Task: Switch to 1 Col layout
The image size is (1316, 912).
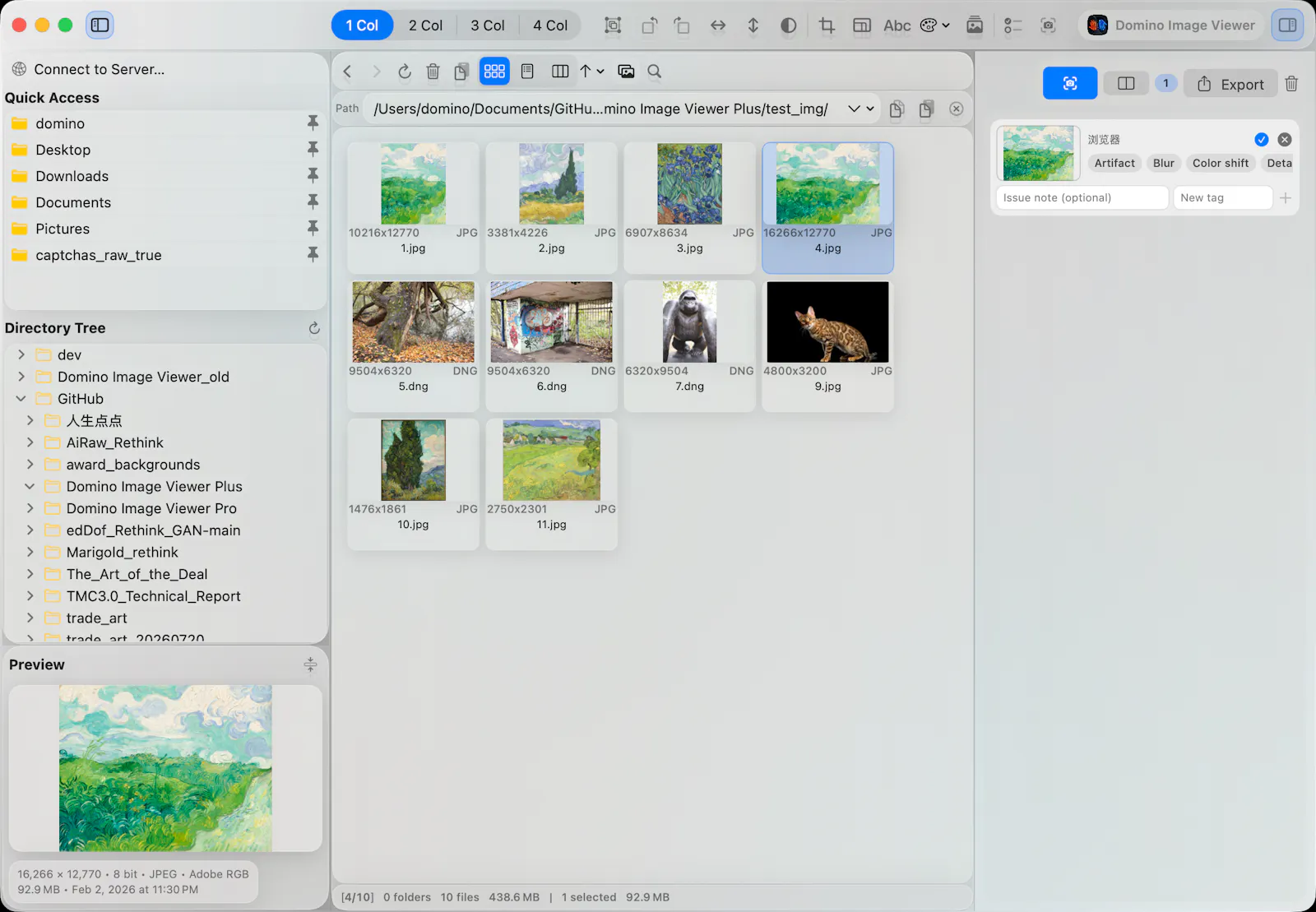Action: tap(362, 25)
